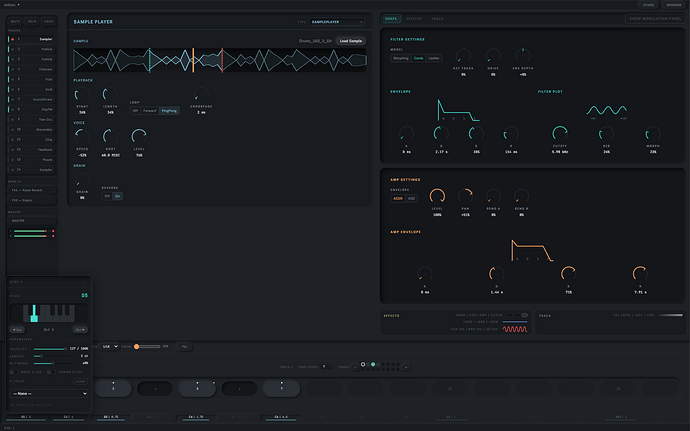Click the Res knob
This screenshot has height=431, width=690.
pos(606,133)
